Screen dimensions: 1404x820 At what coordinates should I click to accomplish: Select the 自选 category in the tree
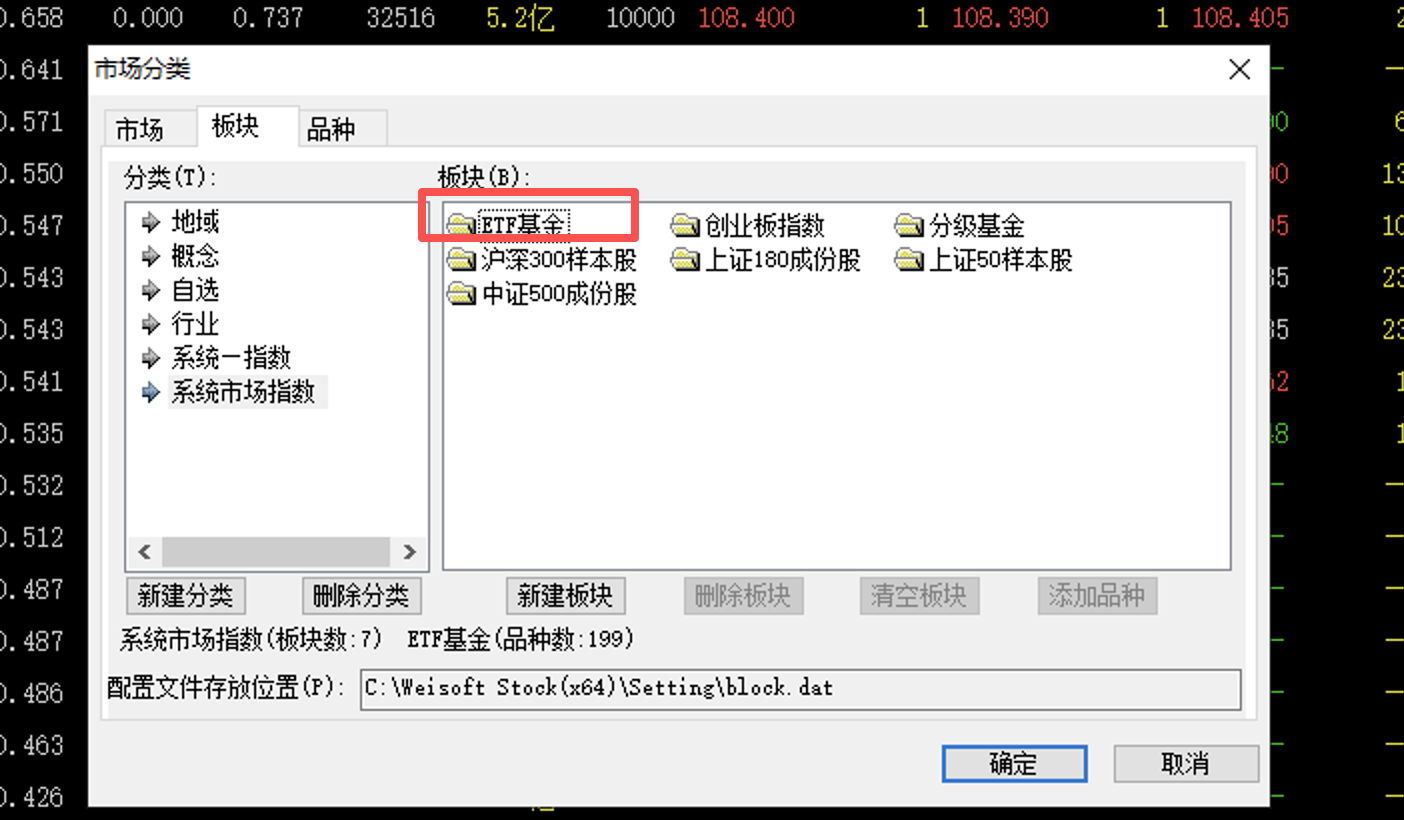(195, 290)
